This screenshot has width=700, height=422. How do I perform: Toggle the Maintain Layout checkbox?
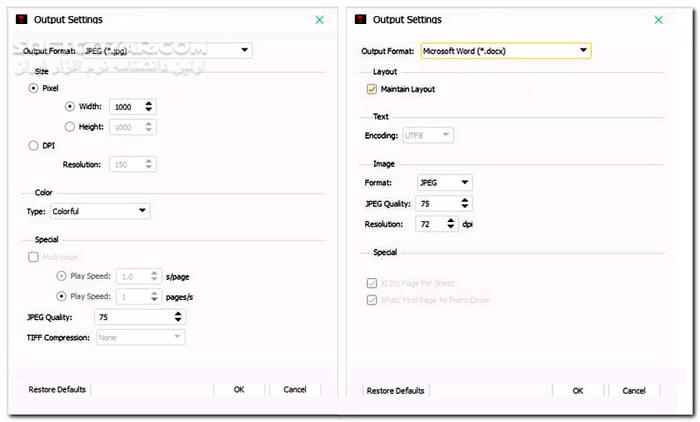tap(371, 89)
